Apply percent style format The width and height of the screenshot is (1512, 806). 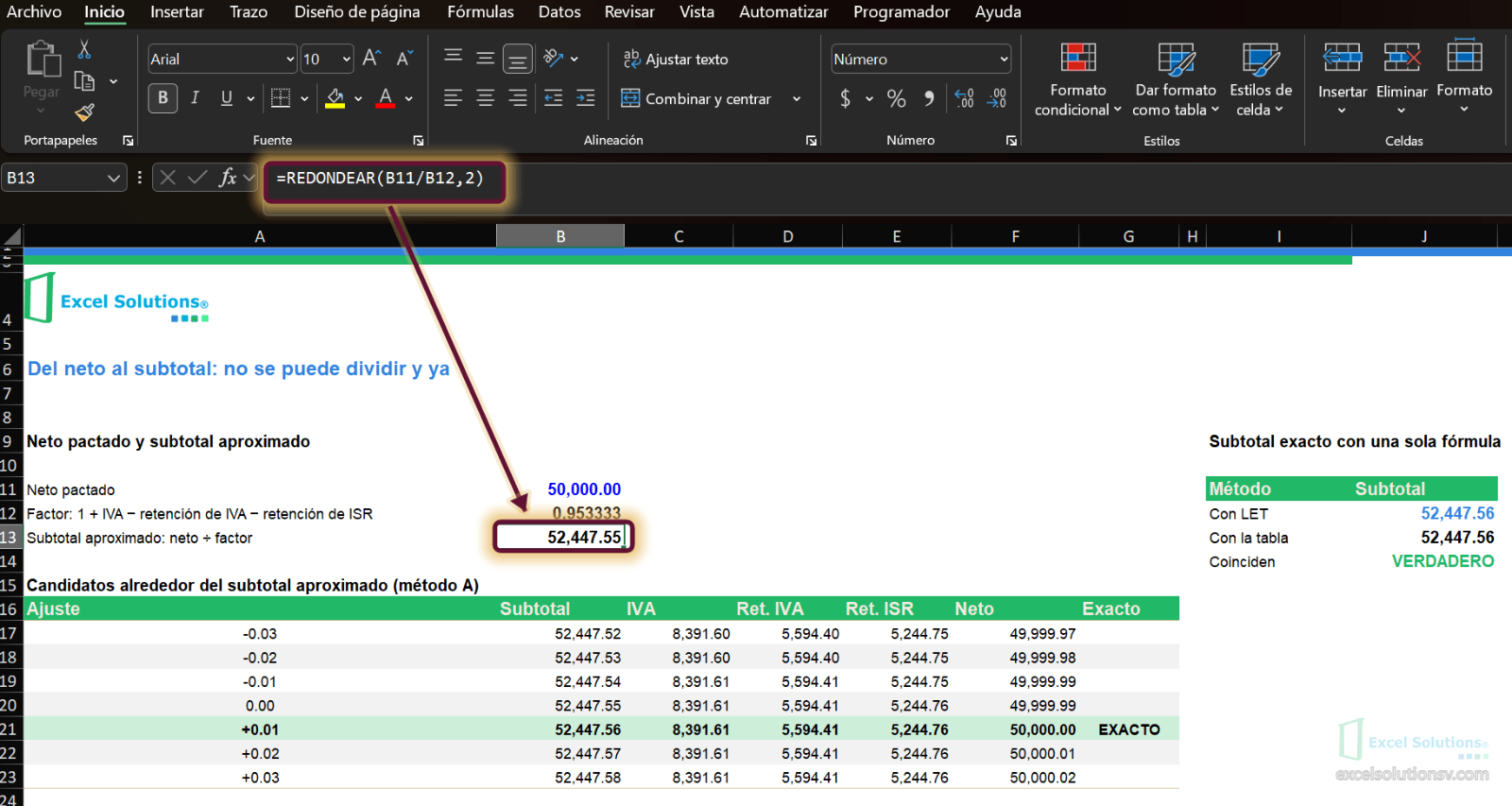(x=896, y=98)
